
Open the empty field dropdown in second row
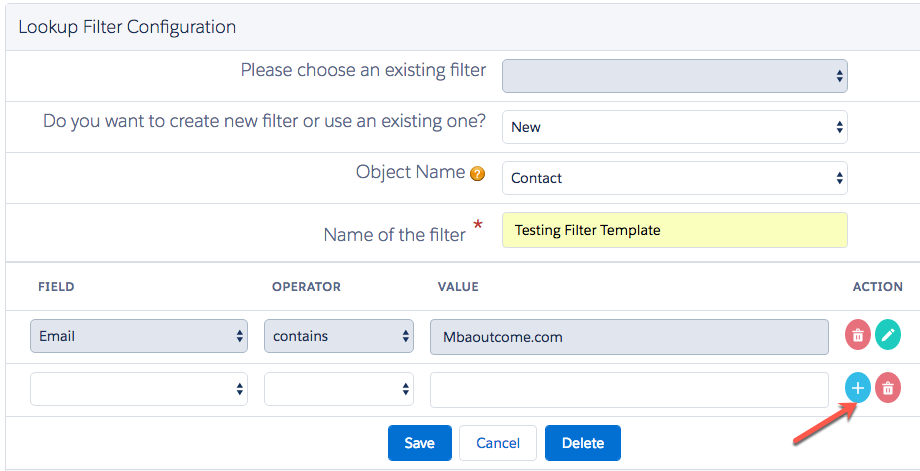(x=139, y=389)
